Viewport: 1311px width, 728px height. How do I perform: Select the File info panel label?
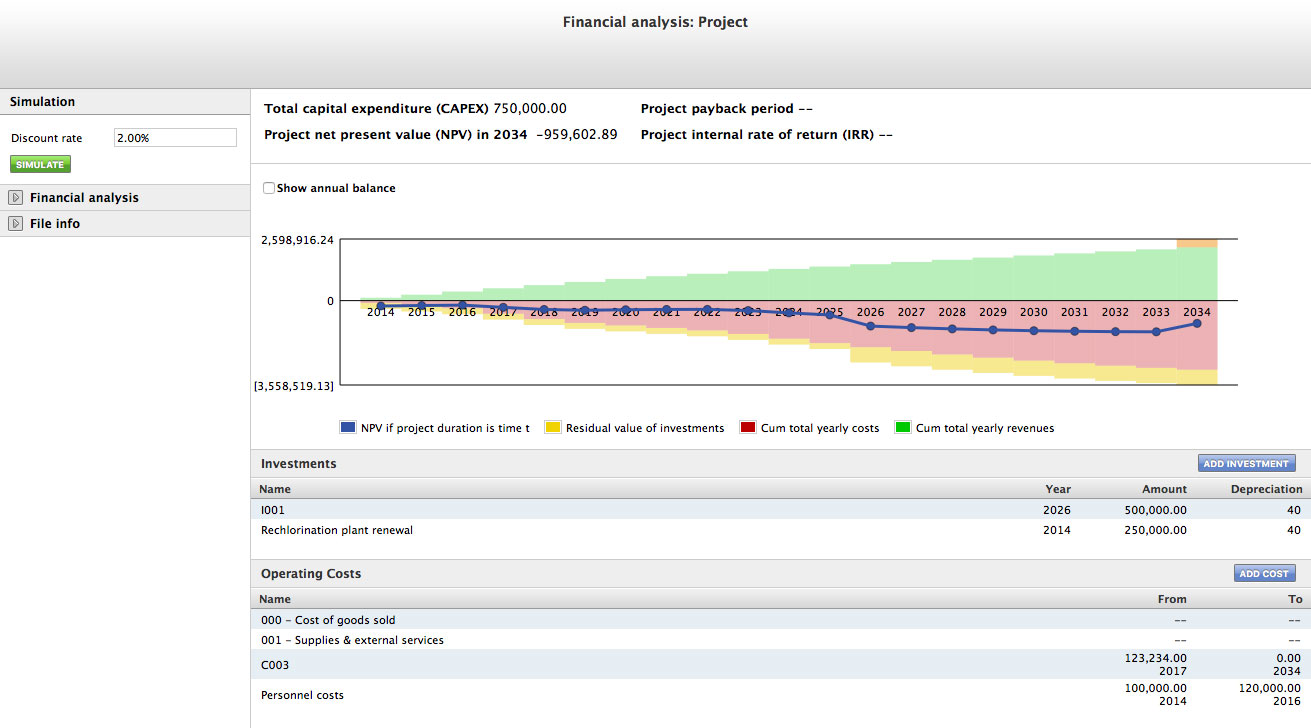[x=55, y=224]
